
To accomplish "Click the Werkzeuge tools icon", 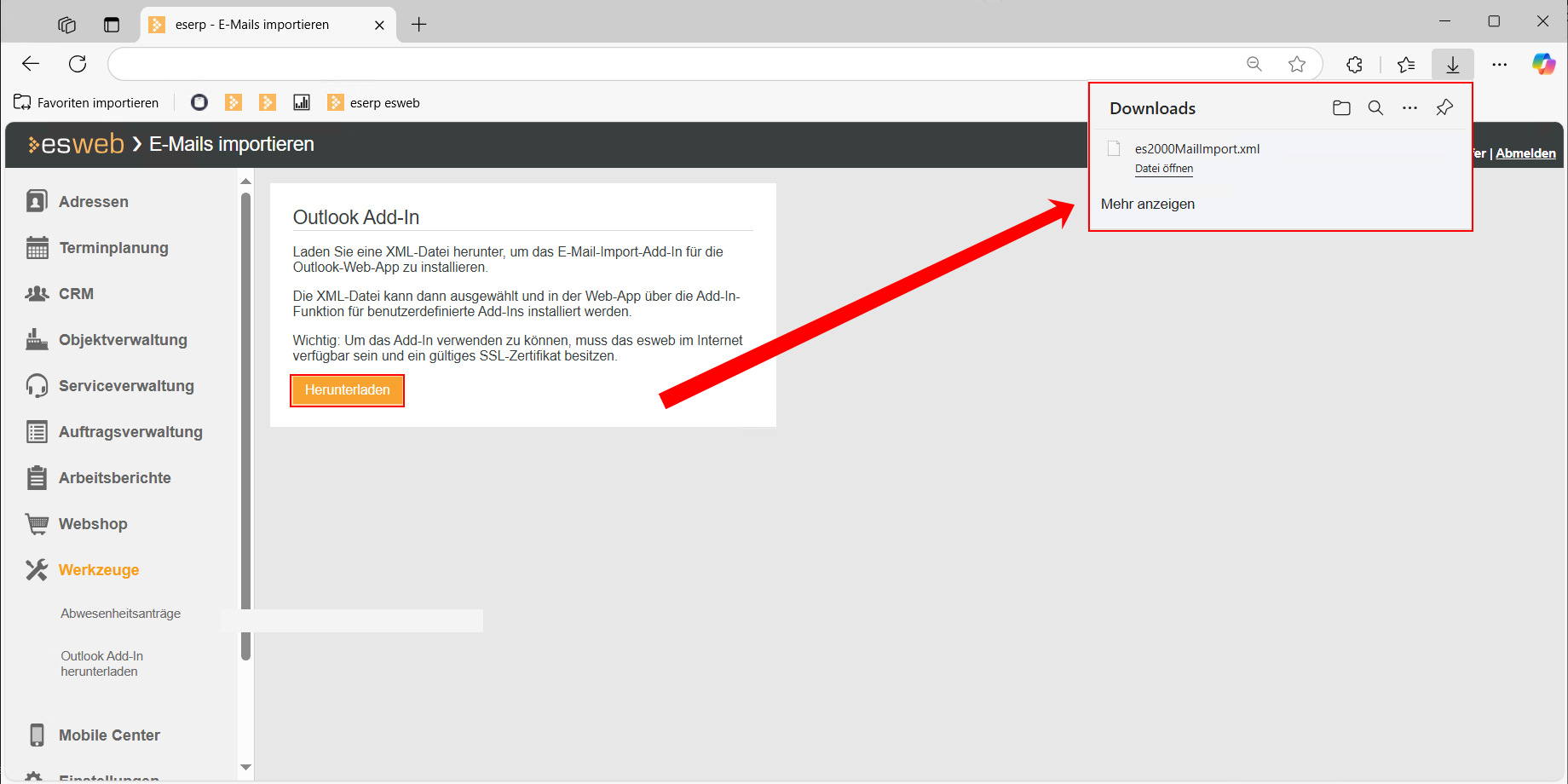I will point(37,570).
